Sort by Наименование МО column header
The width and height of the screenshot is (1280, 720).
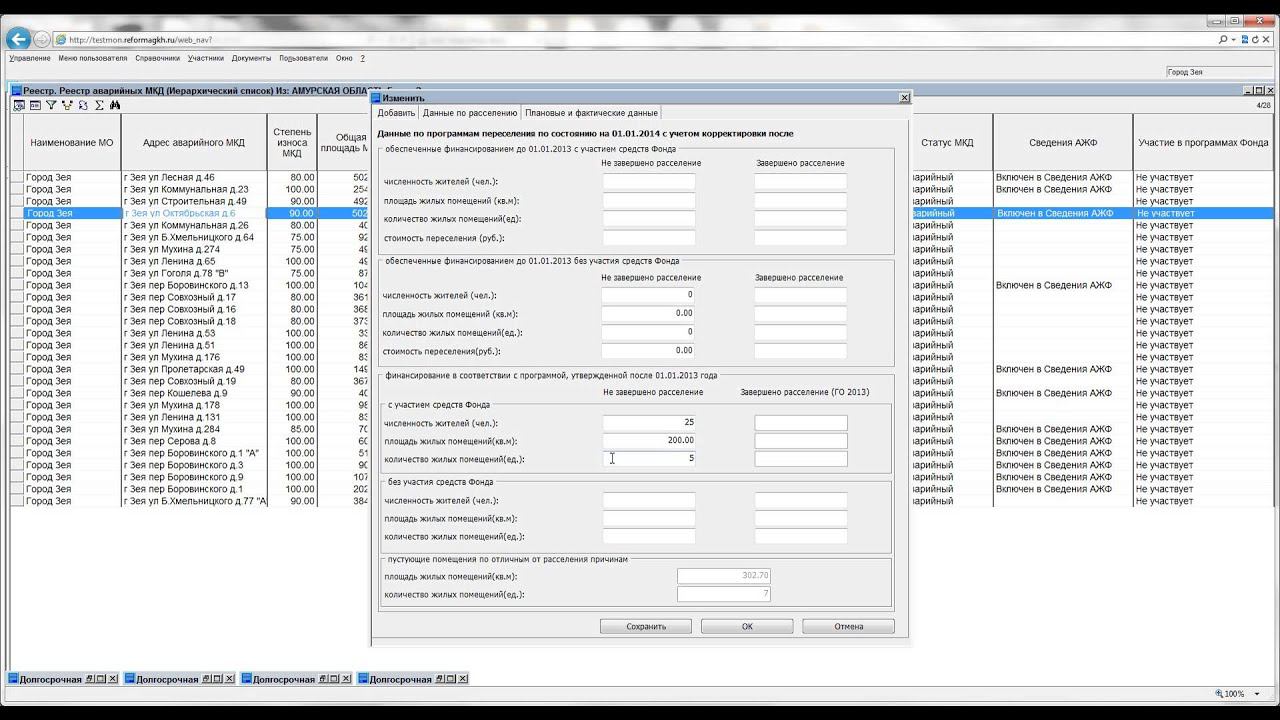coord(72,143)
